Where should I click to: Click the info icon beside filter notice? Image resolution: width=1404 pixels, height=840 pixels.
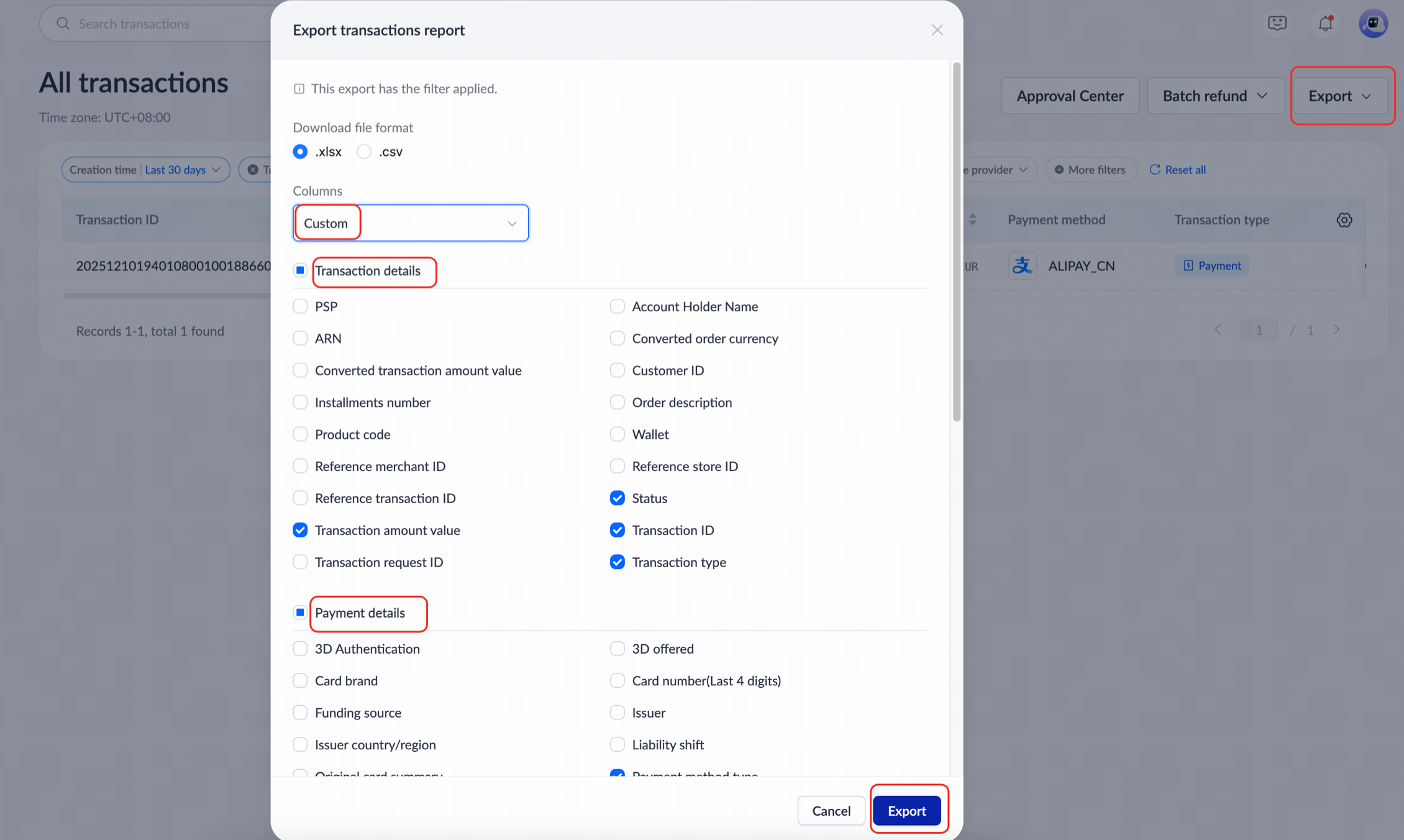299,89
